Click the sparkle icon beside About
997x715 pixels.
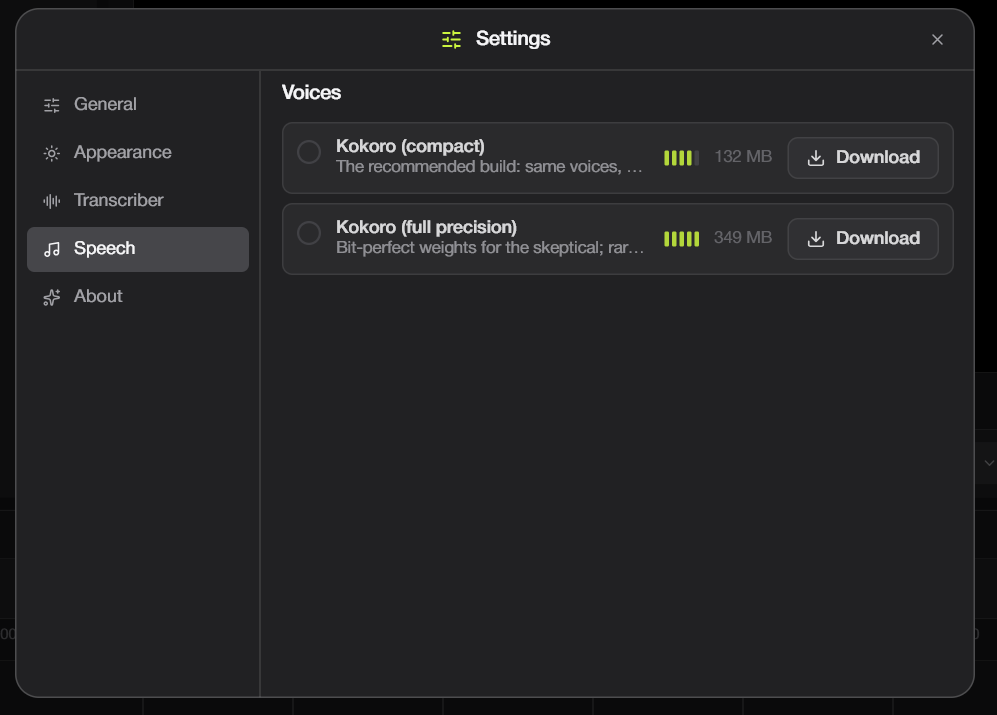pyautogui.click(x=52, y=297)
